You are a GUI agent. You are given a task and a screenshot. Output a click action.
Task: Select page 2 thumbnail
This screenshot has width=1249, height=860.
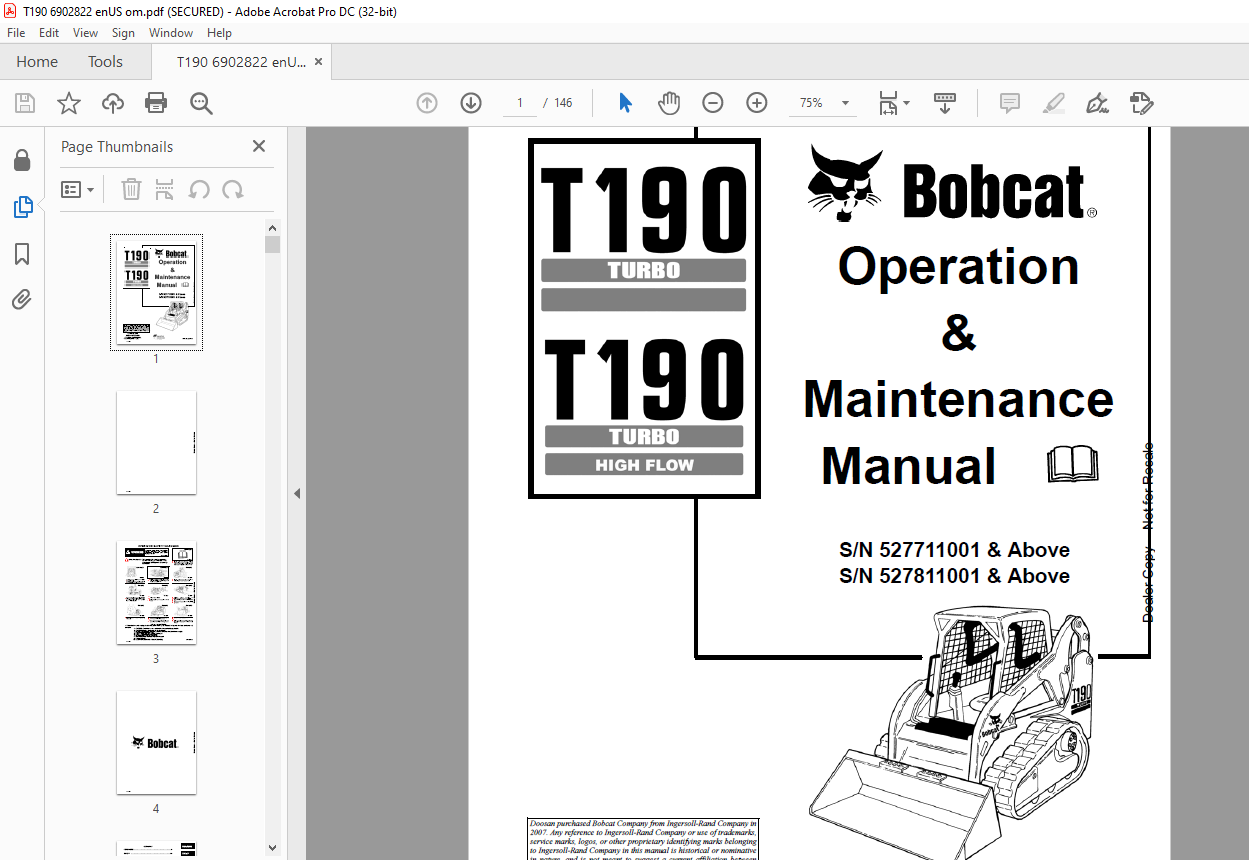tap(156, 442)
